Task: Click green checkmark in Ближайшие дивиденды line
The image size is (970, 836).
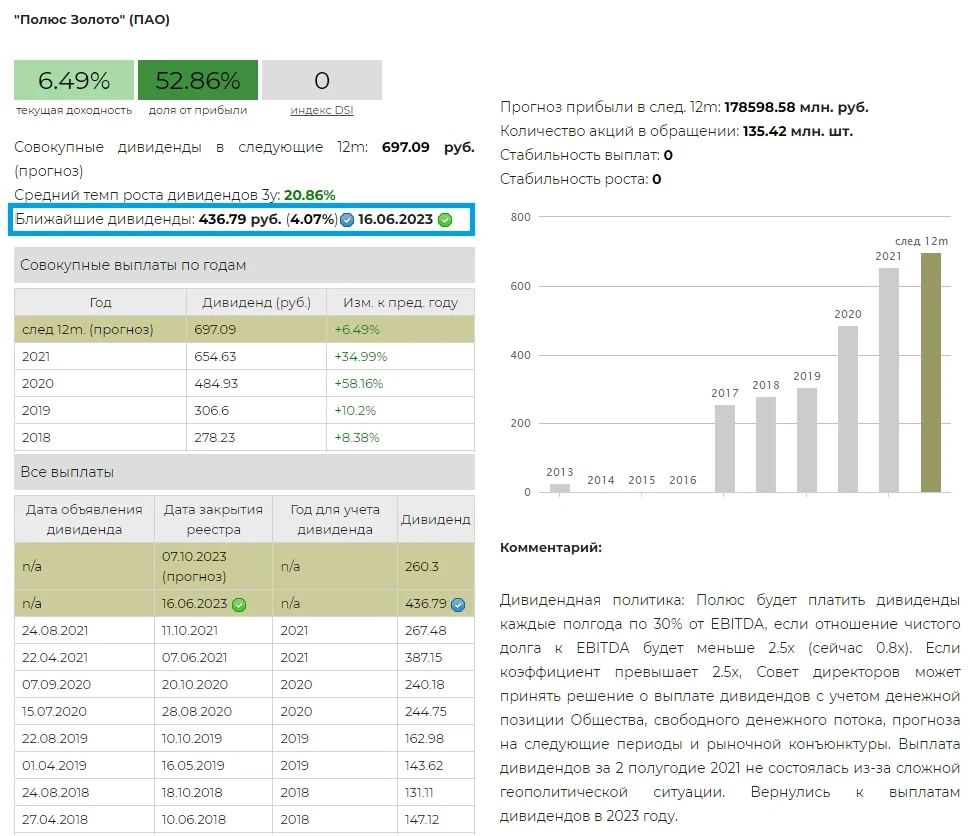Action: (x=445, y=220)
